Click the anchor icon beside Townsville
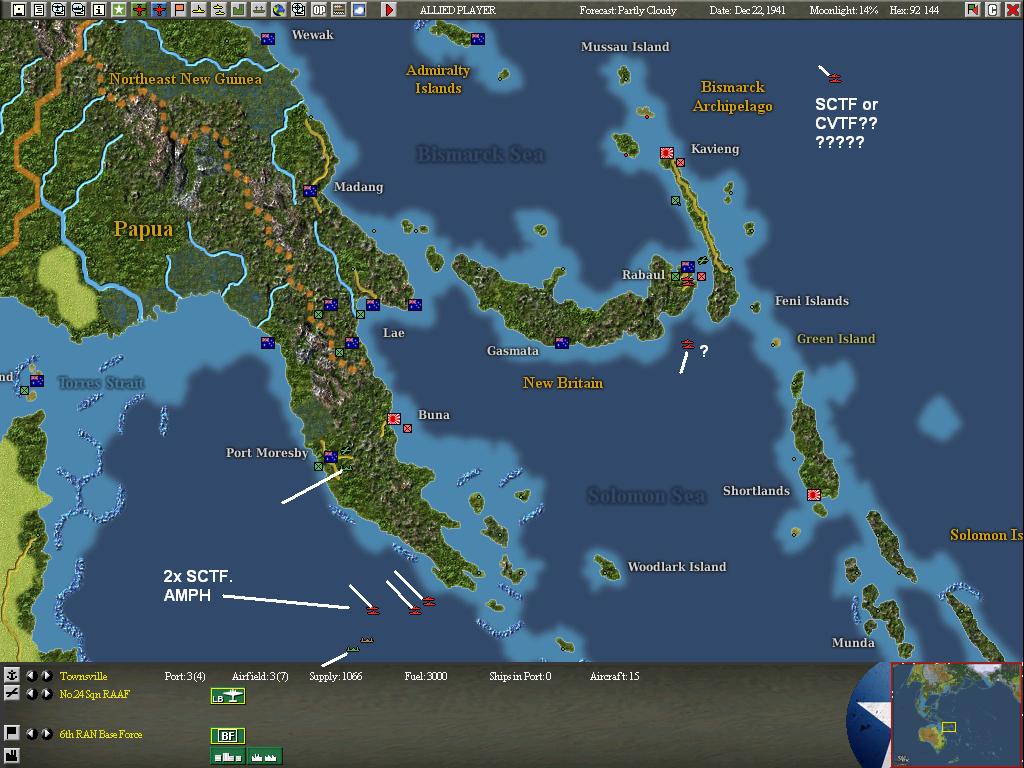 click(11, 675)
